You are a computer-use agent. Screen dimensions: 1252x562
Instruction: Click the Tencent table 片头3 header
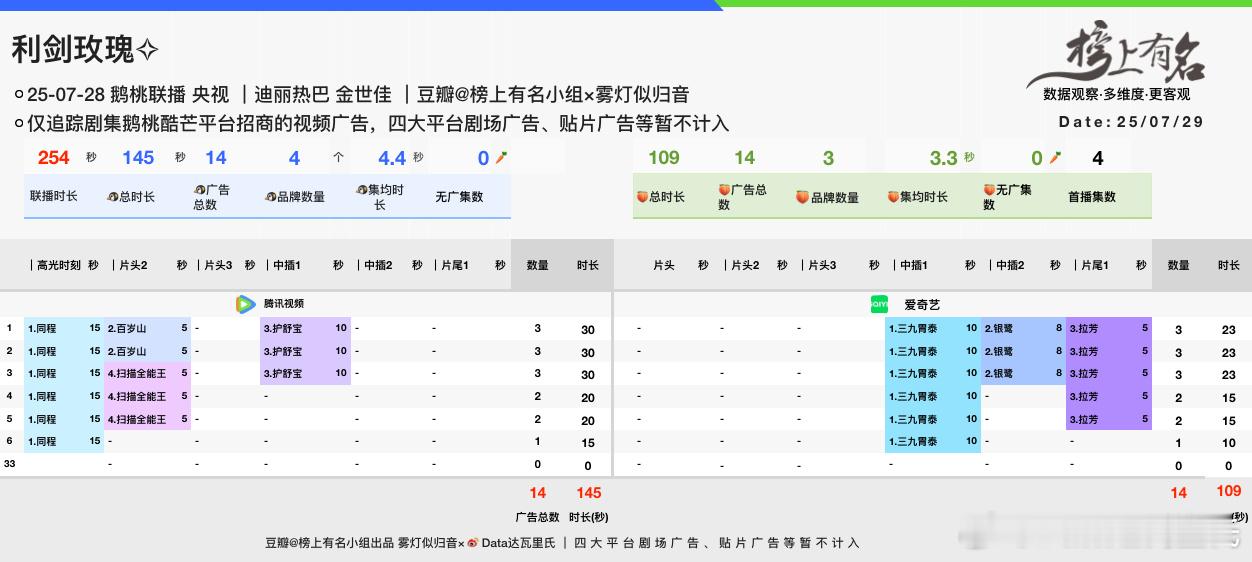(x=218, y=265)
